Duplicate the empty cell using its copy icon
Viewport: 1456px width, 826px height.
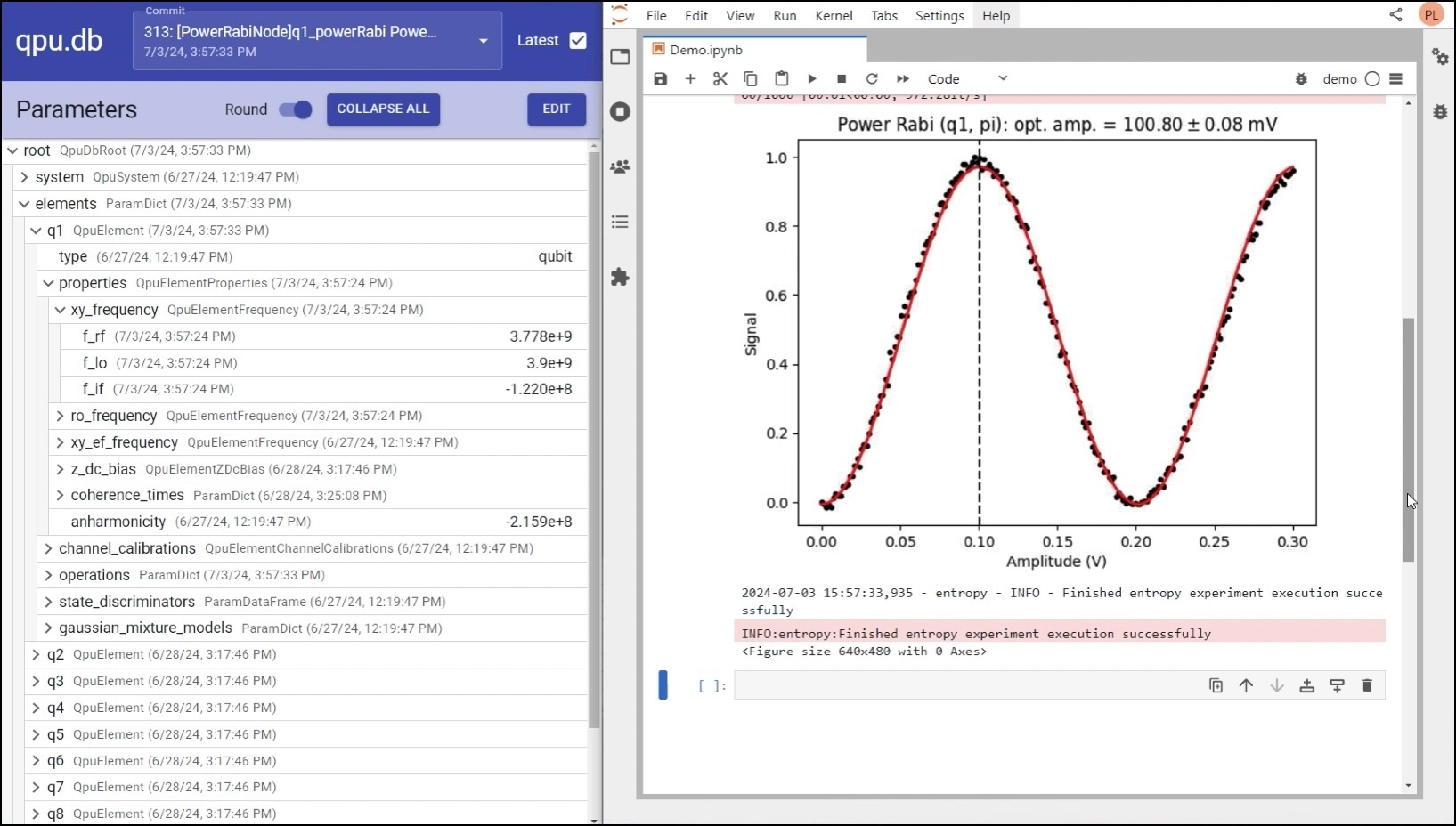tap(1216, 685)
